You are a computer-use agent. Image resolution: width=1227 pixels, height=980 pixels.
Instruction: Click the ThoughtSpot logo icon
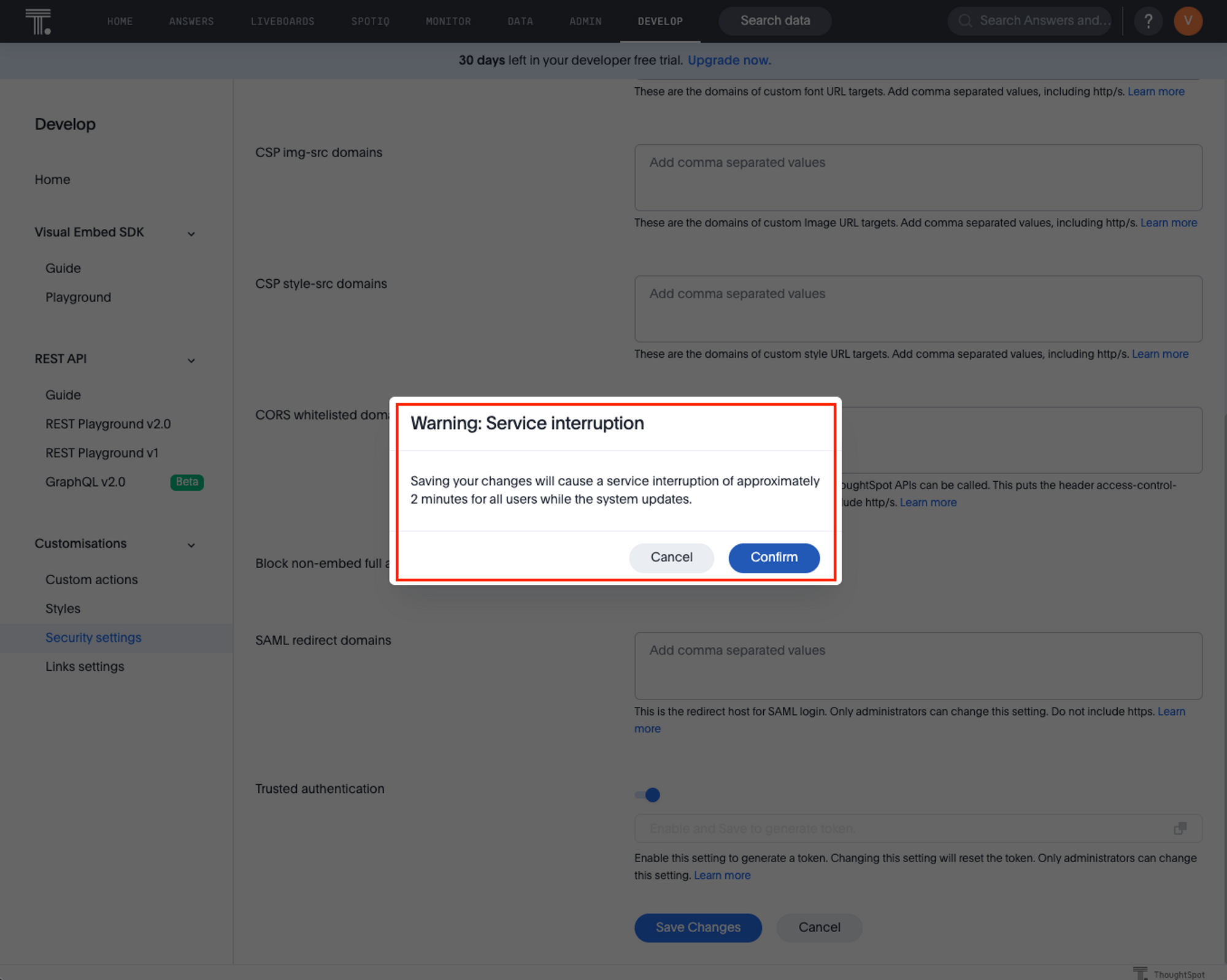pos(38,21)
